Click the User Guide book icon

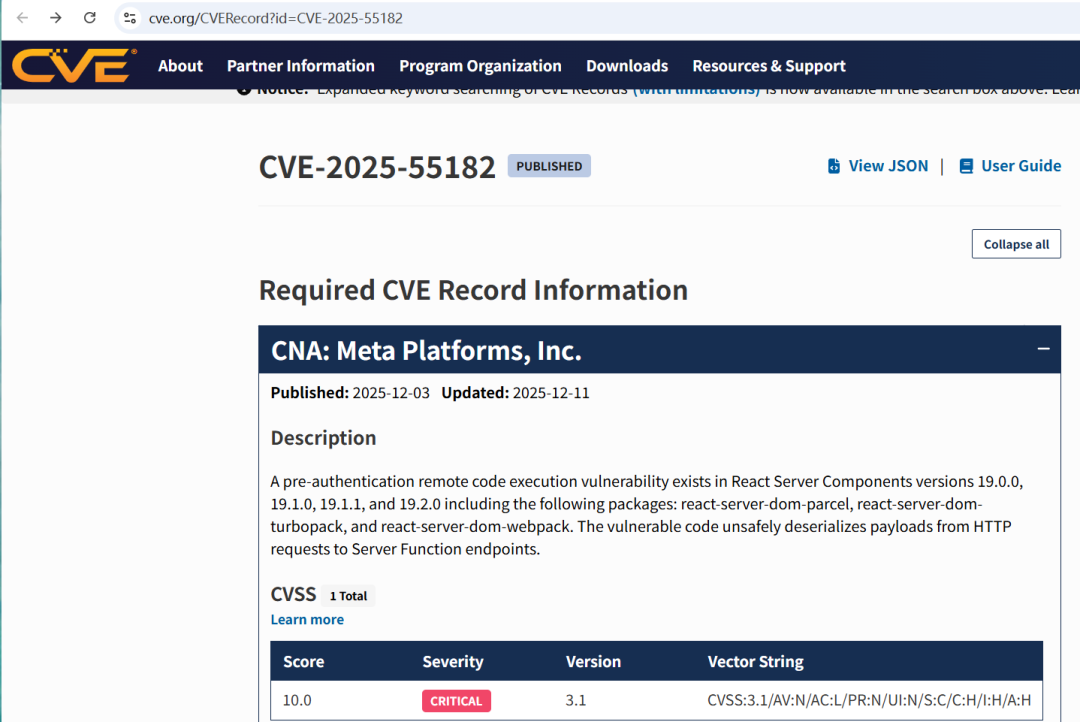[966, 166]
